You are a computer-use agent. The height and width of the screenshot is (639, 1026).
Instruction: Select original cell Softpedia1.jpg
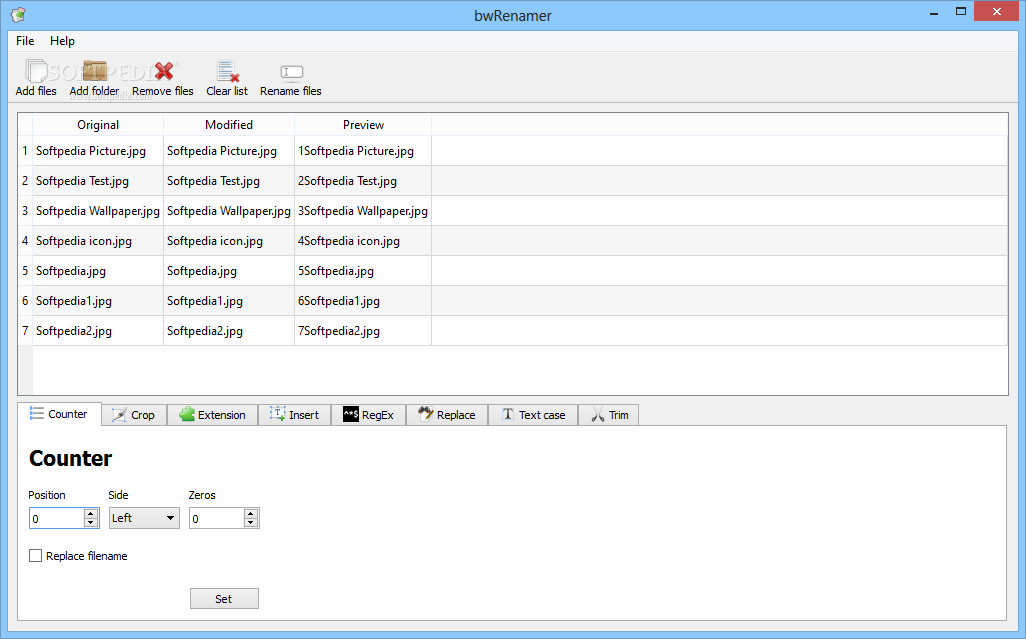coord(98,301)
